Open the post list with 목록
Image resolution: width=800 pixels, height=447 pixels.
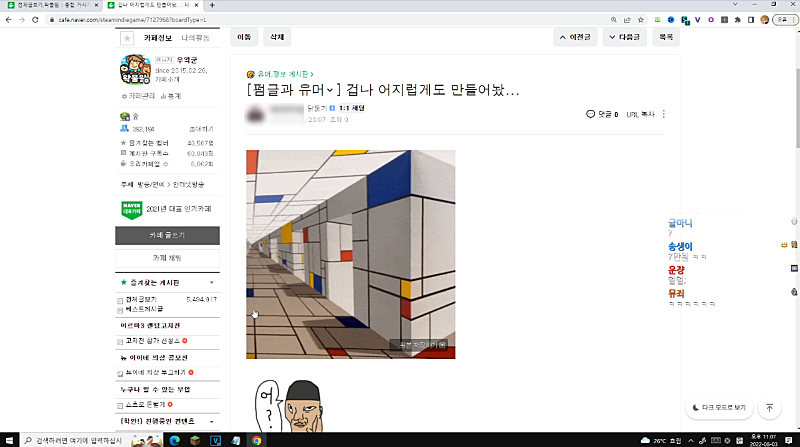666,37
